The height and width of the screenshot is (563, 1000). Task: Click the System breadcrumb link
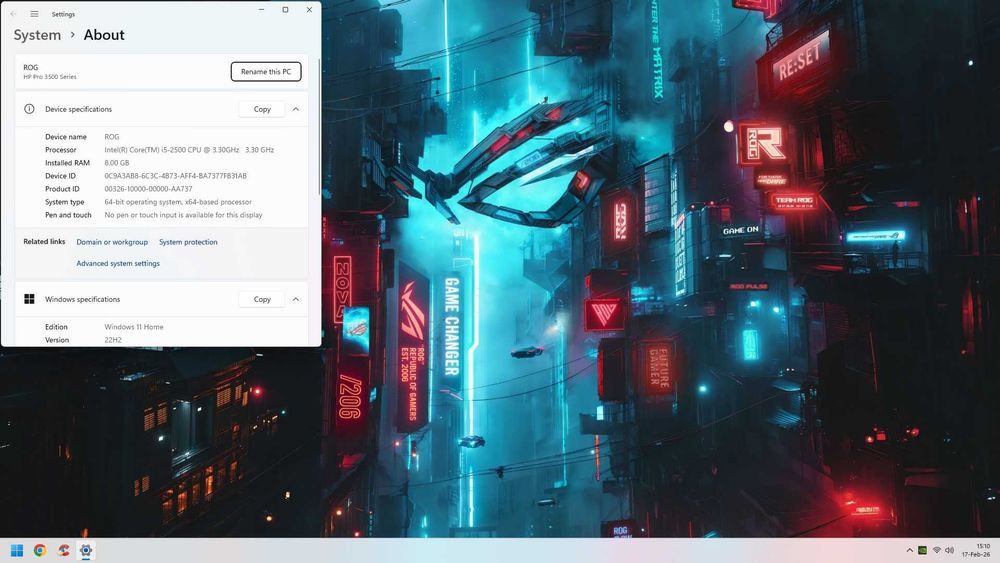click(x=37, y=35)
